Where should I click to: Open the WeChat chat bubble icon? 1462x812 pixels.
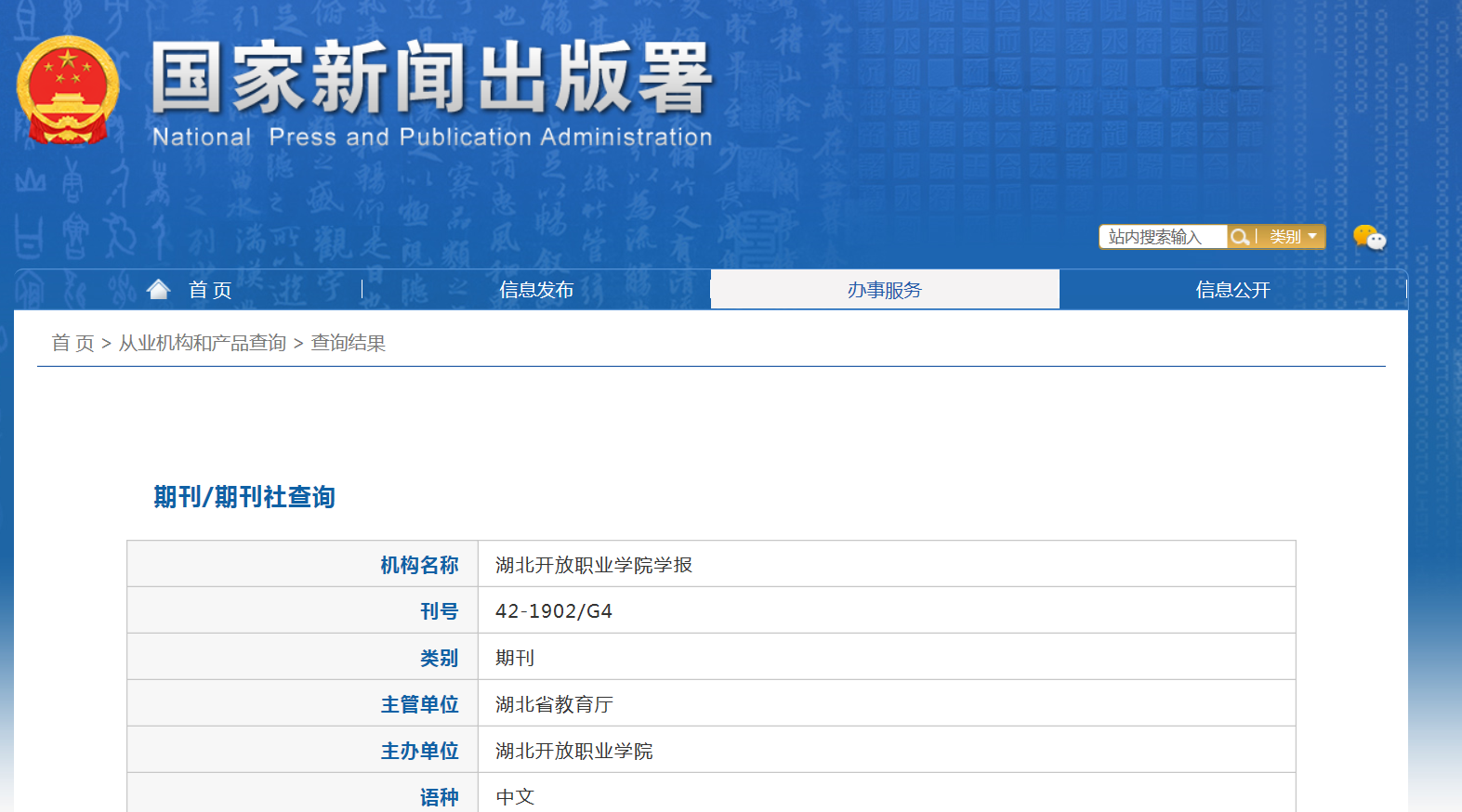point(1369,238)
